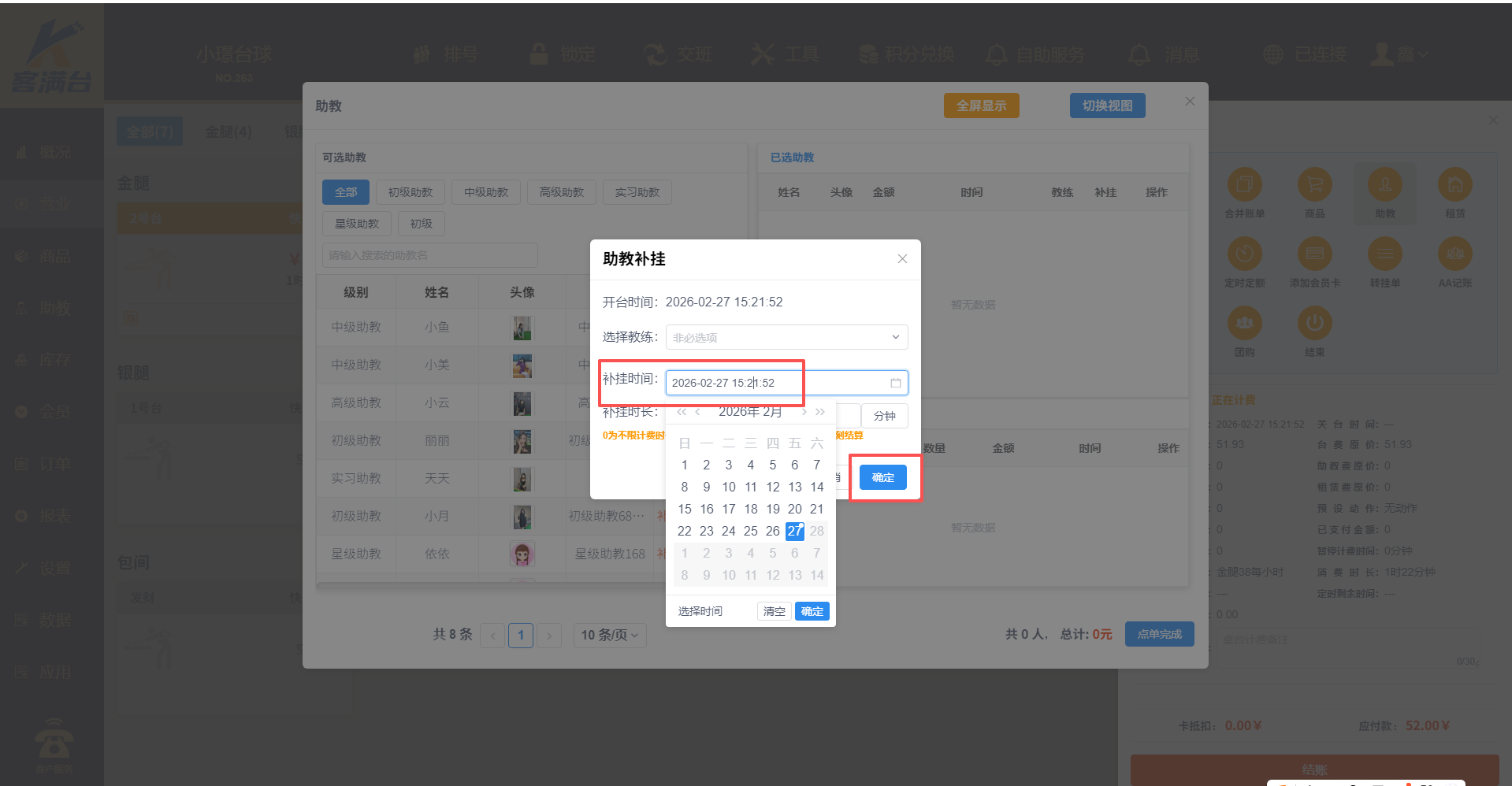Click the AA记账 icon
The width and height of the screenshot is (1512, 786).
1454,254
